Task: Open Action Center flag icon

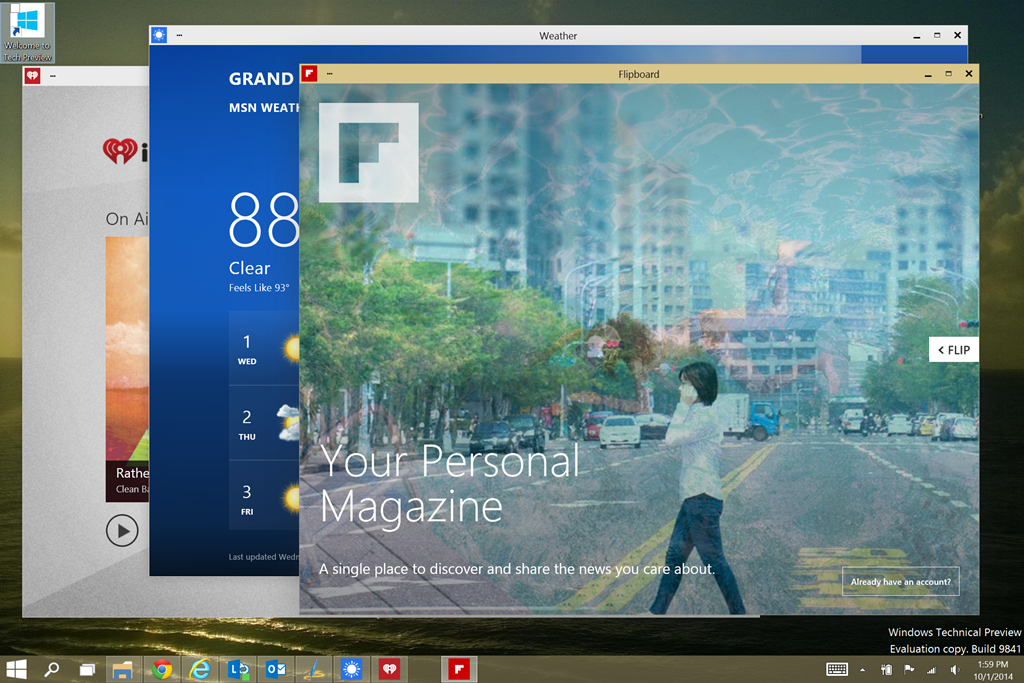Action: pyautogui.click(x=908, y=669)
